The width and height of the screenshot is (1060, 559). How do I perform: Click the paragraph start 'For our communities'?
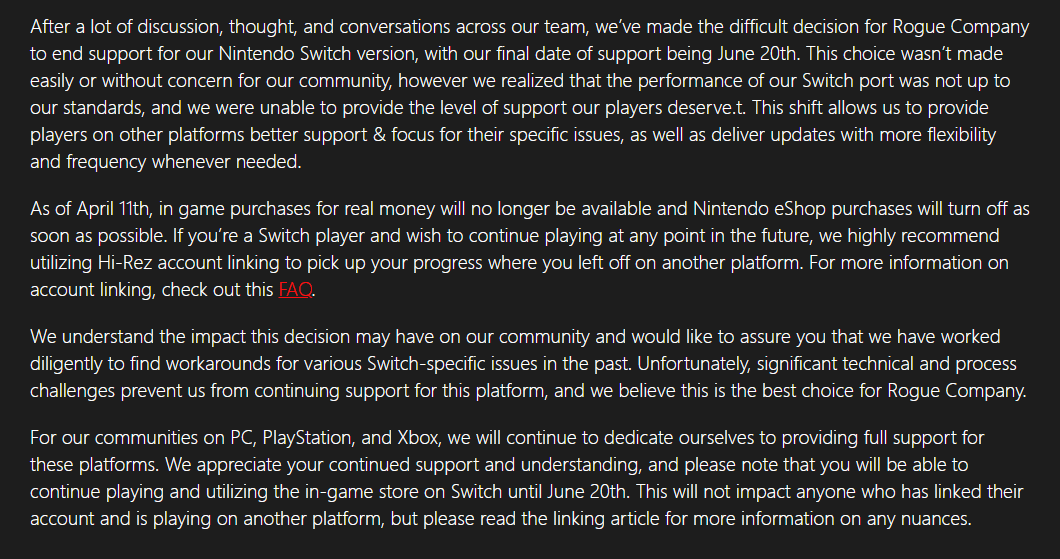[x=114, y=438]
